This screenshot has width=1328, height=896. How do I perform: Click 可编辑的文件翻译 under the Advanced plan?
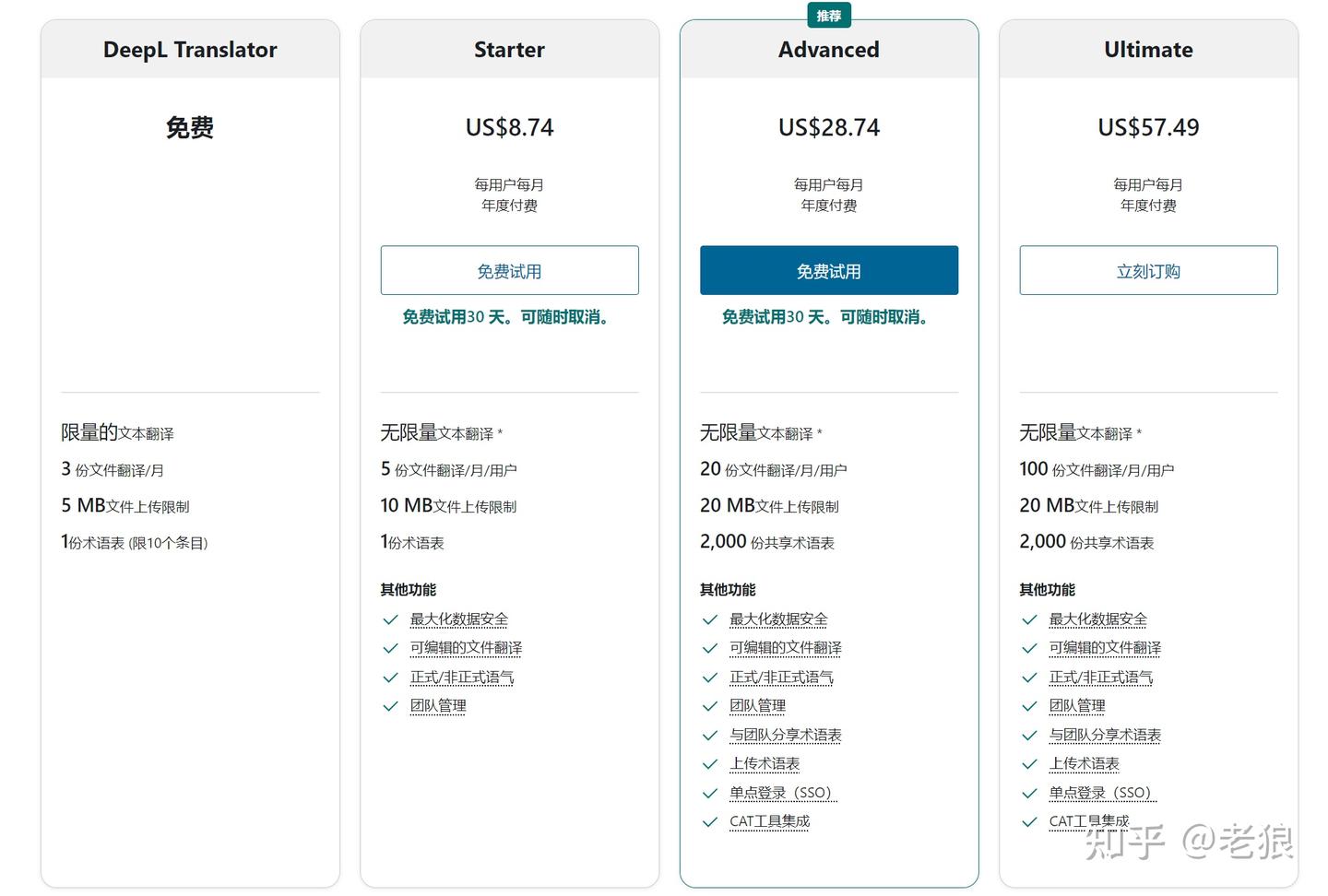click(x=786, y=648)
